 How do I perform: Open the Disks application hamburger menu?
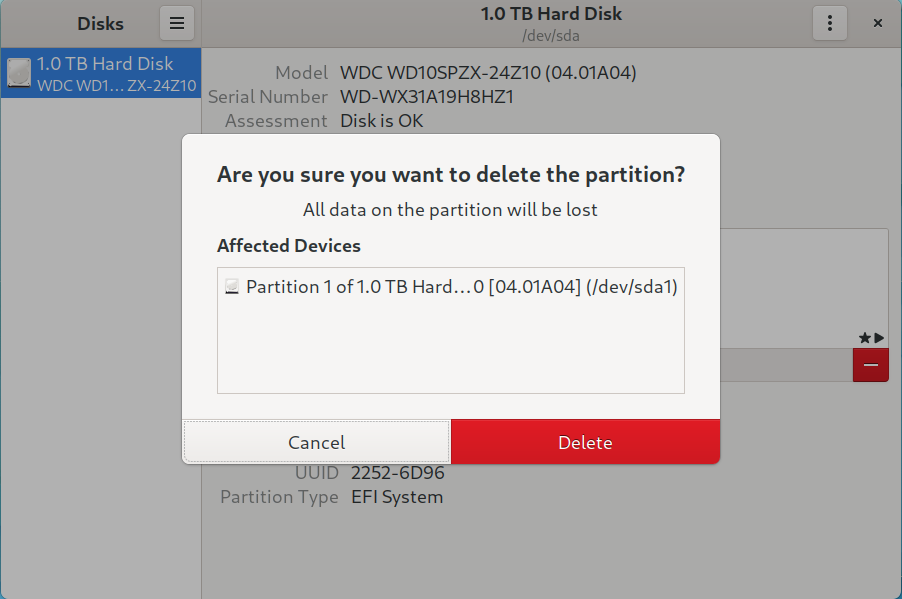coord(176,23)
